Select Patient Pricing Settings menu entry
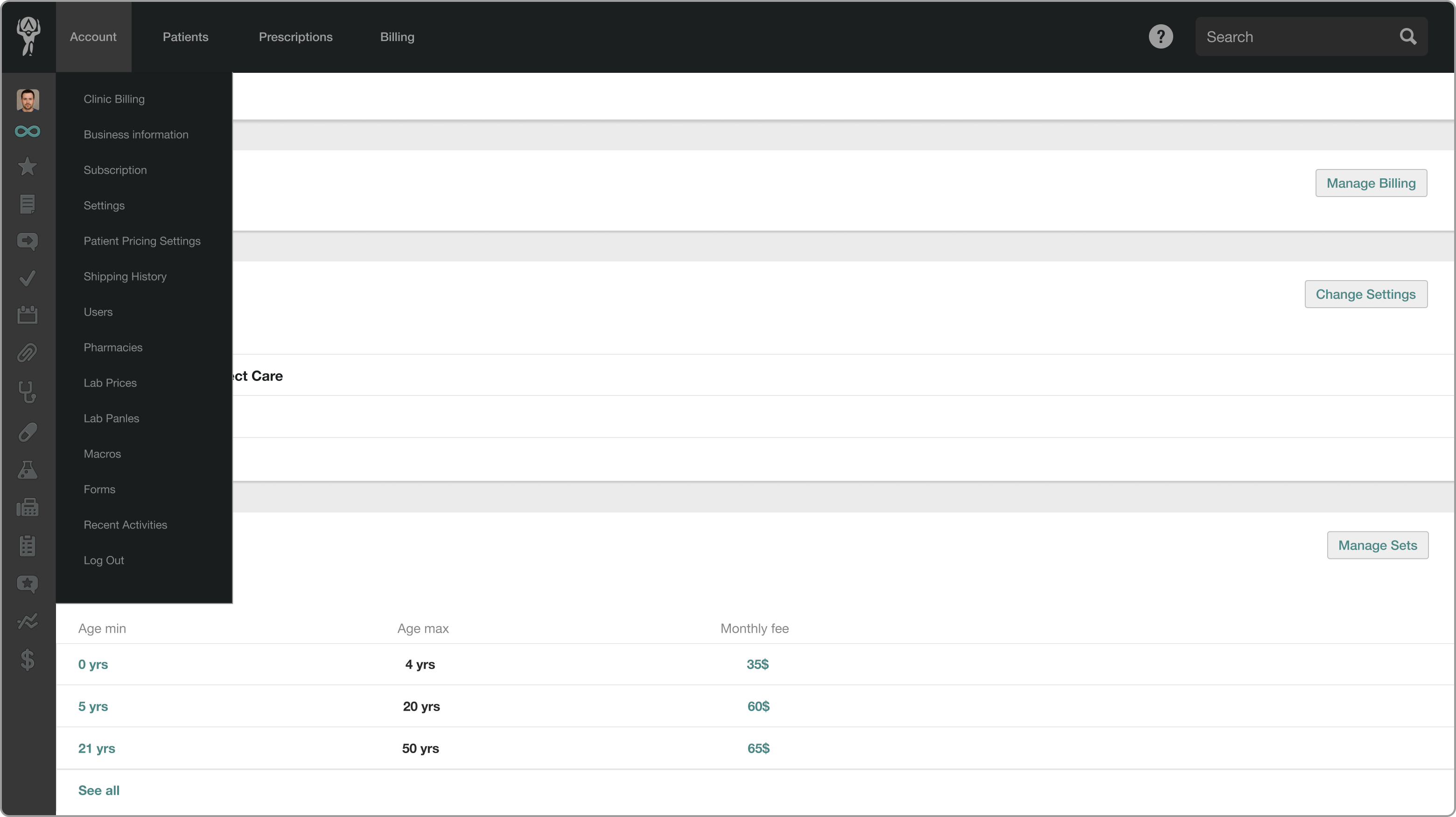Viewport: 1456px width, 817px height. [142, 241]
